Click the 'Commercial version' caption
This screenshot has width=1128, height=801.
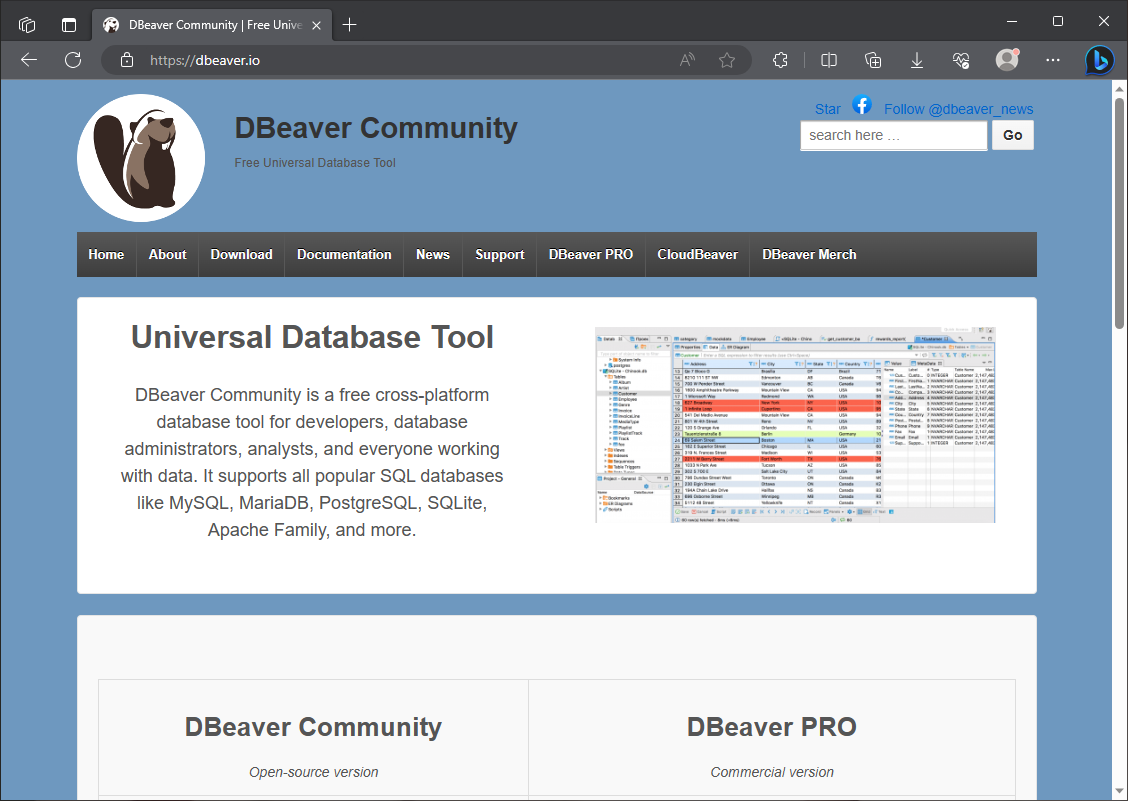[x=772, y=772]
